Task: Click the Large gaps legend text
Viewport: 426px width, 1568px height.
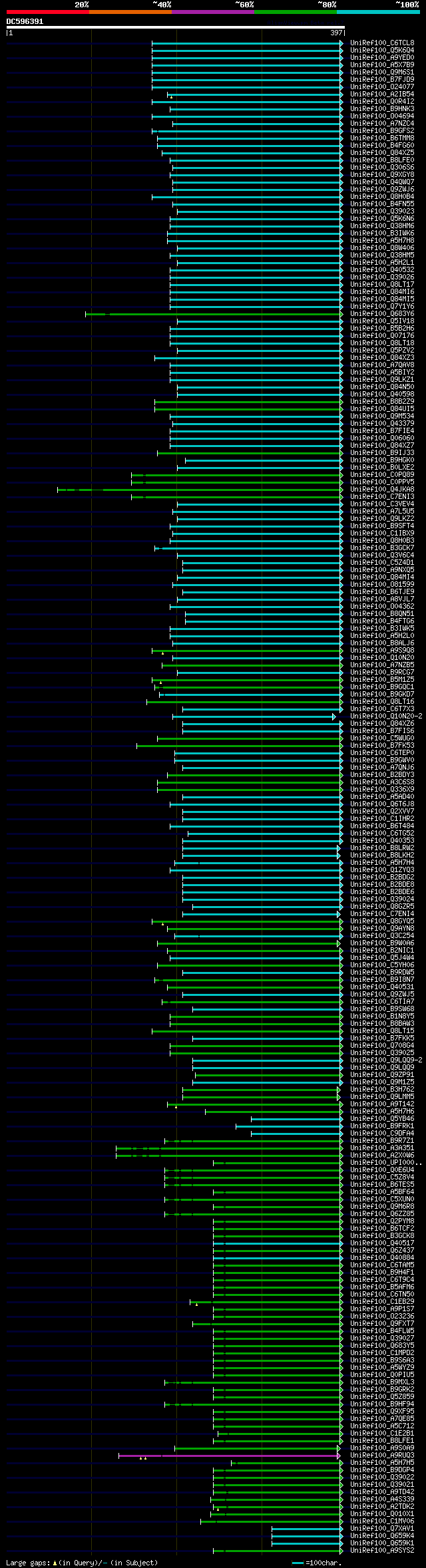Action: point(82,1563)
